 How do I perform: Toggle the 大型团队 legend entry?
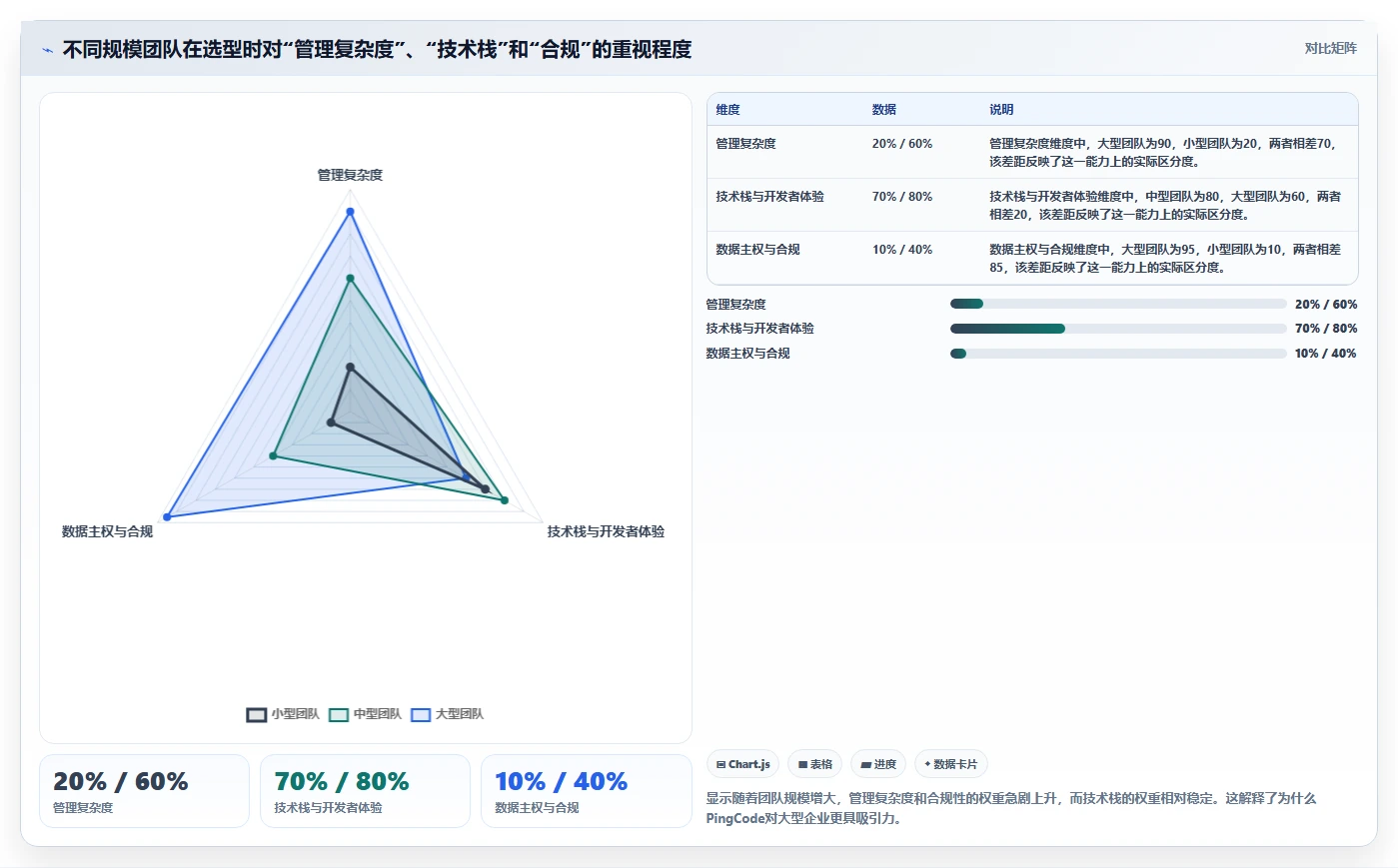tap(447, 714)
